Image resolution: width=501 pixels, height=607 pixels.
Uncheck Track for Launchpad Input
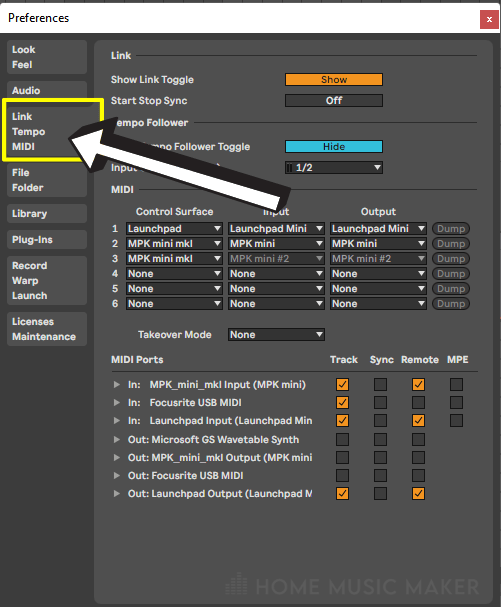tap(342, 420)
